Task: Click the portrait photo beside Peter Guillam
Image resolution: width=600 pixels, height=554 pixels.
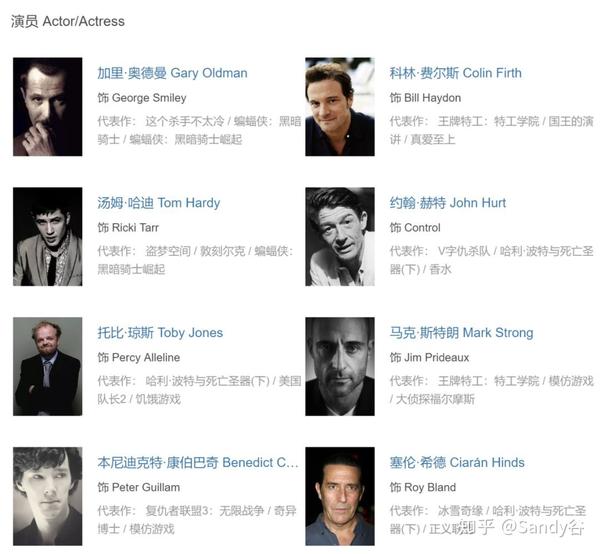Action: pos(47,496)
